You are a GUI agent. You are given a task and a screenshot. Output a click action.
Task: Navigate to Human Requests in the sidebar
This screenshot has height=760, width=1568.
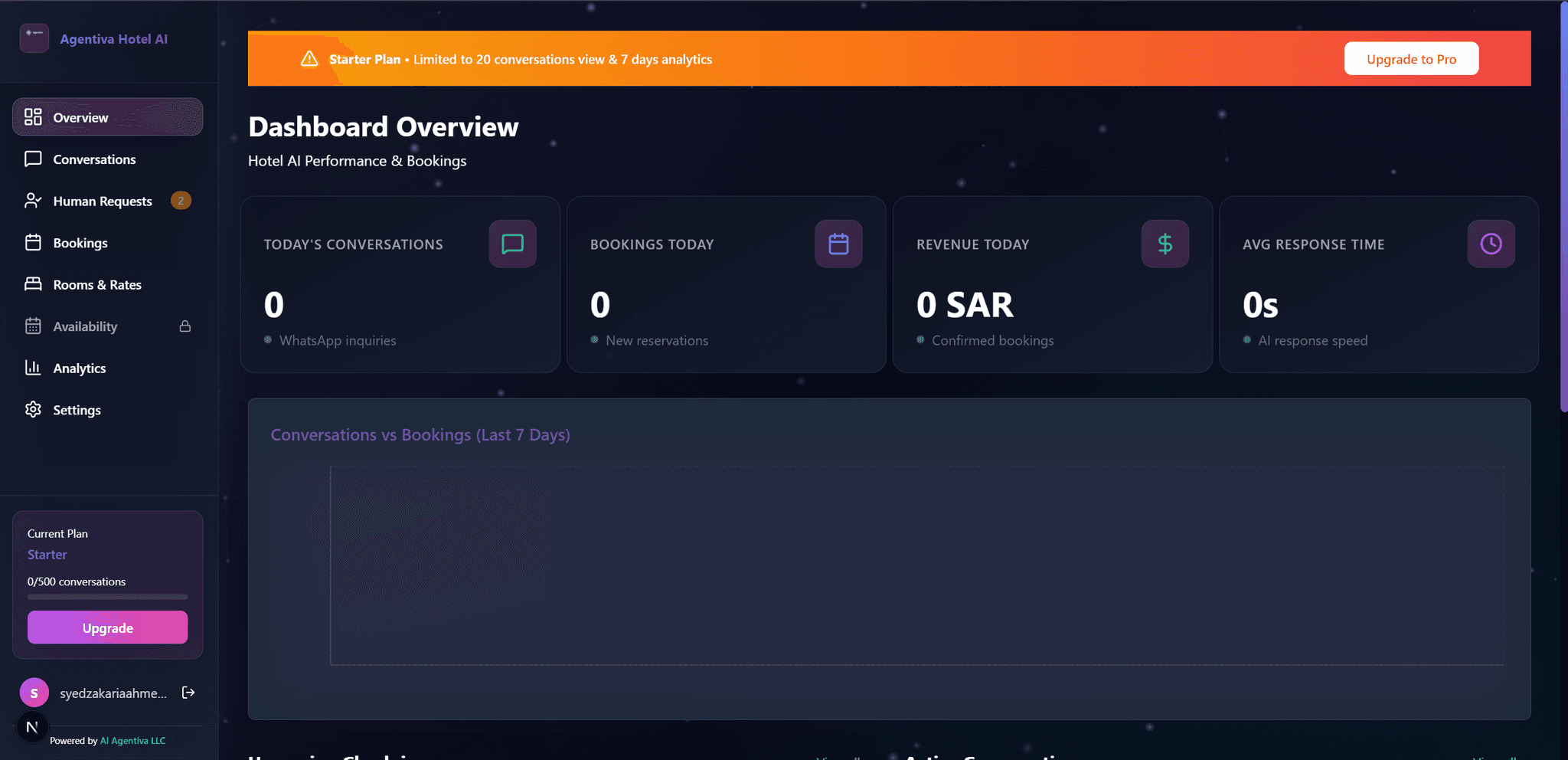tap(102, 200)
